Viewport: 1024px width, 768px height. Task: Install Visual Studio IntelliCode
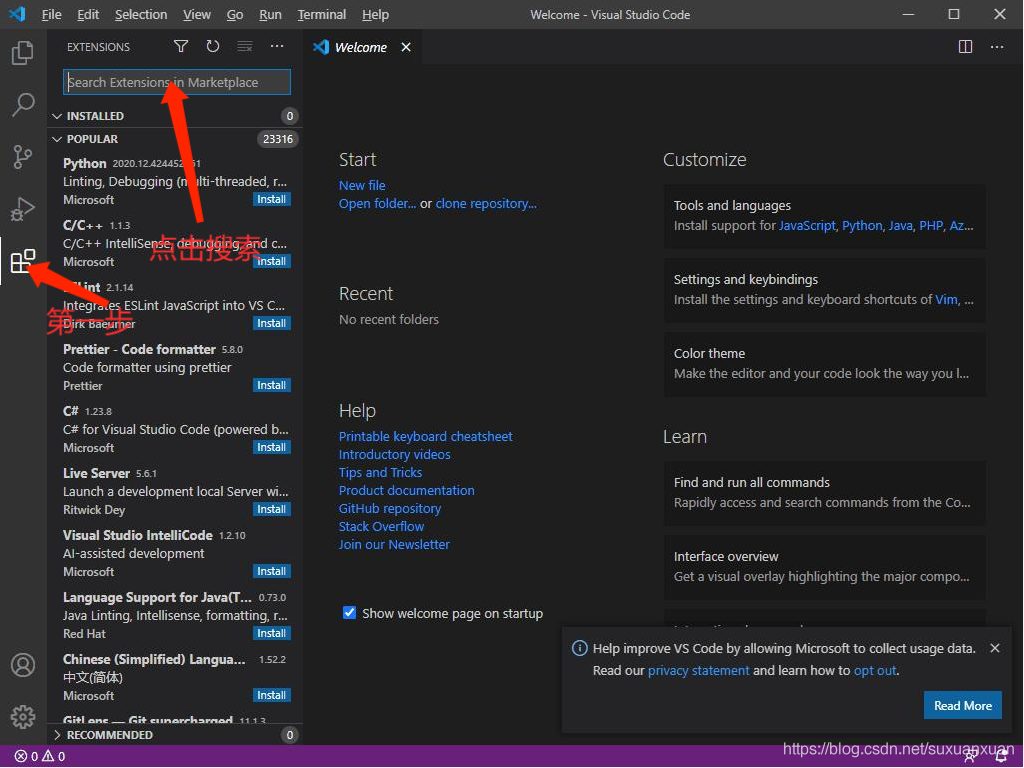271,571
